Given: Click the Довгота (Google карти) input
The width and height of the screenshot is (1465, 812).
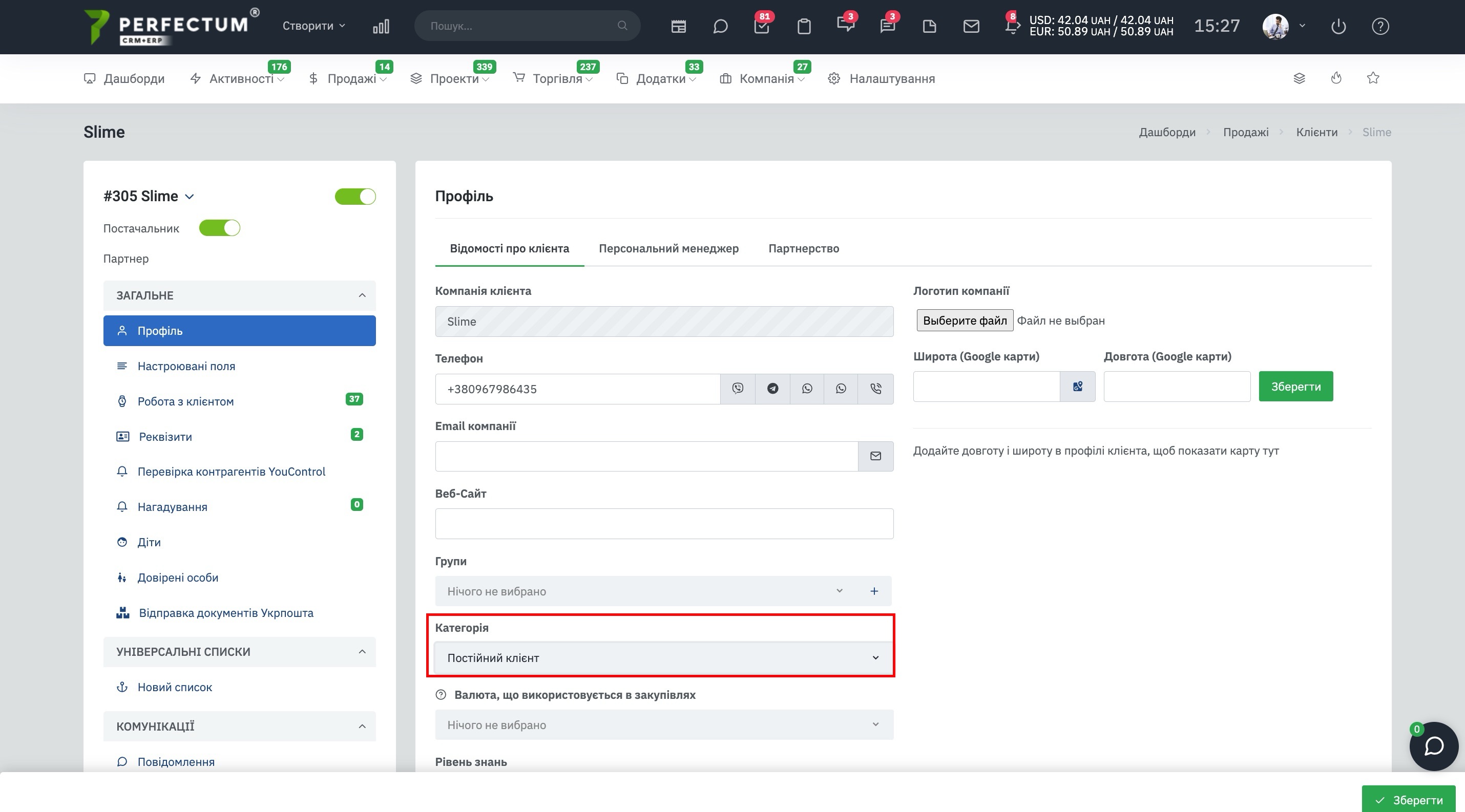Looking at the screenshot, I should click(1177, 387).
